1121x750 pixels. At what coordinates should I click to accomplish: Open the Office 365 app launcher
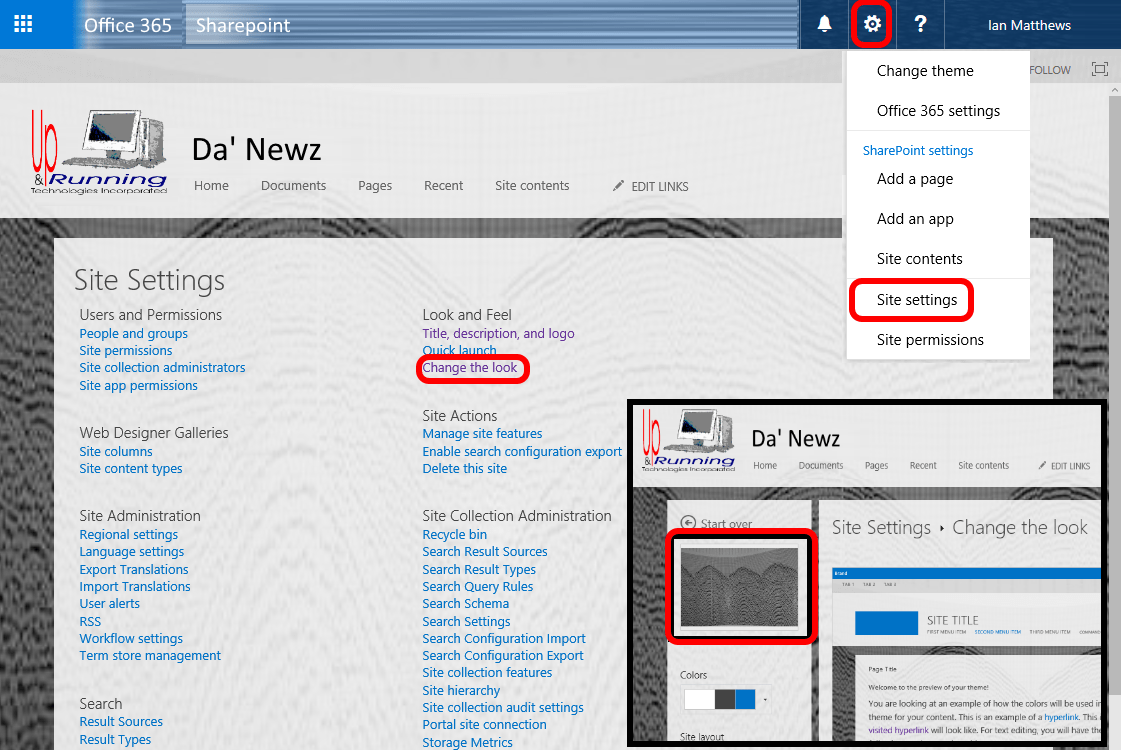pos(24,23)
